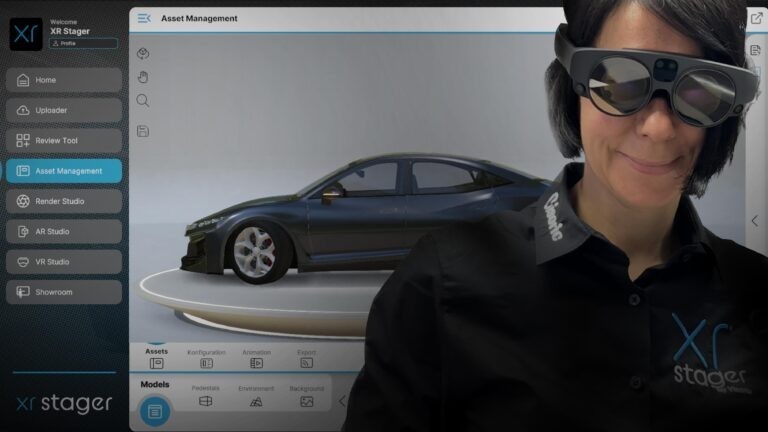Open Render Studio
This screenshot has width=768, height=432.
(64, 201)
